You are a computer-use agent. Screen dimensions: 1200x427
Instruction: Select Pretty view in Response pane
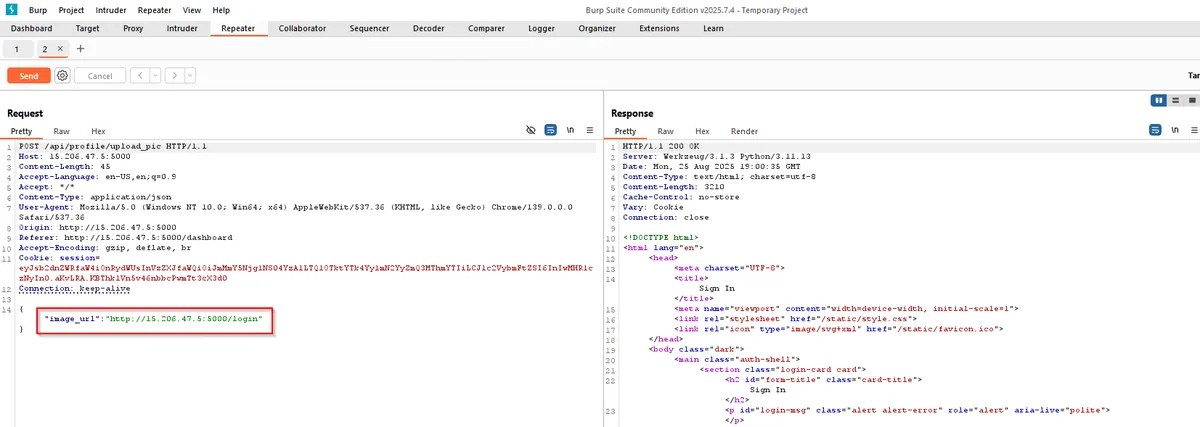click(625, 131)
